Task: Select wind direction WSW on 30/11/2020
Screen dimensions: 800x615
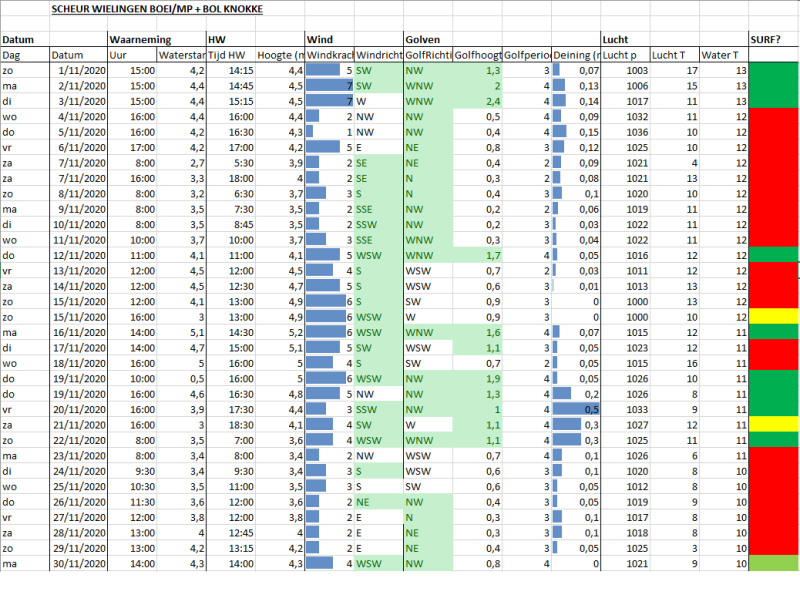Action: 379,563
